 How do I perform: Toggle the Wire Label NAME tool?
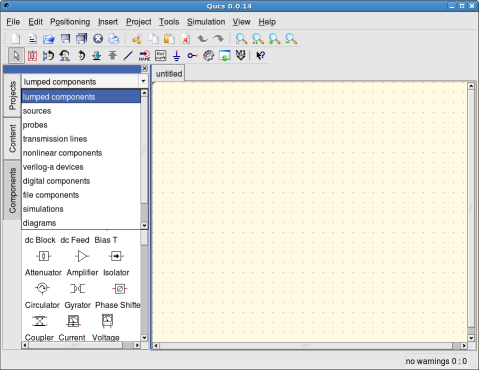pos(144,55)
